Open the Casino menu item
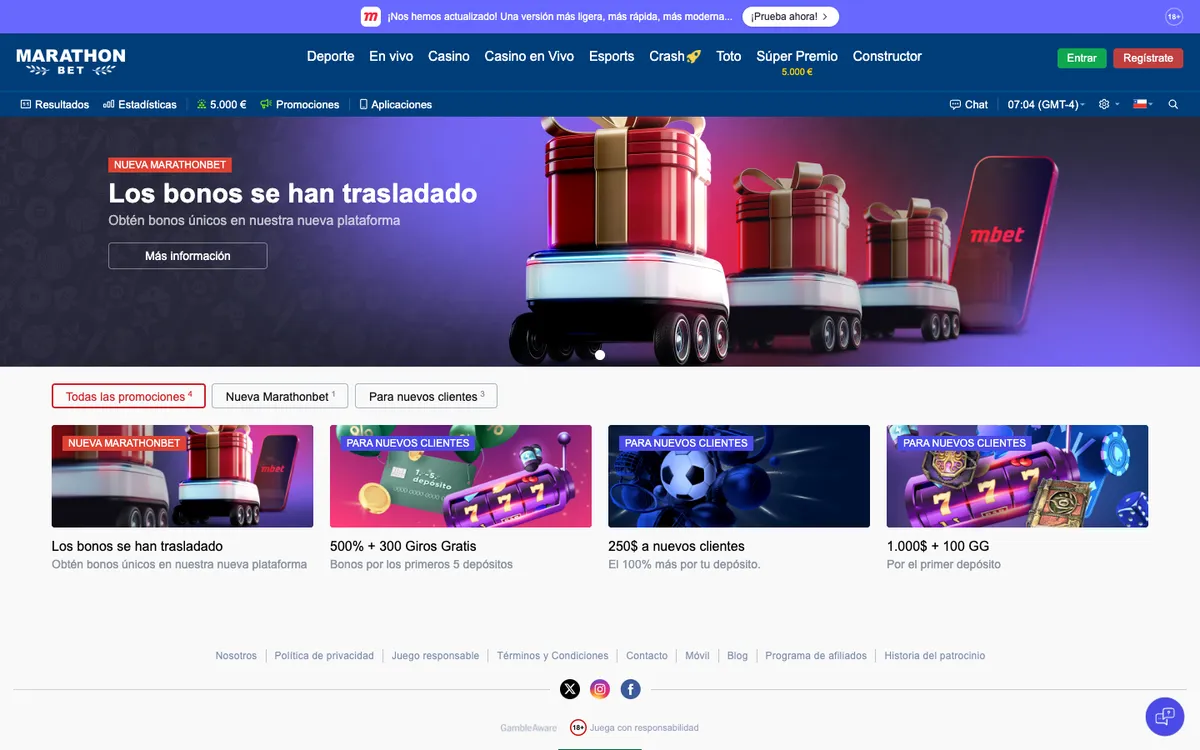1200x750 pixels. tap(449, 56)
